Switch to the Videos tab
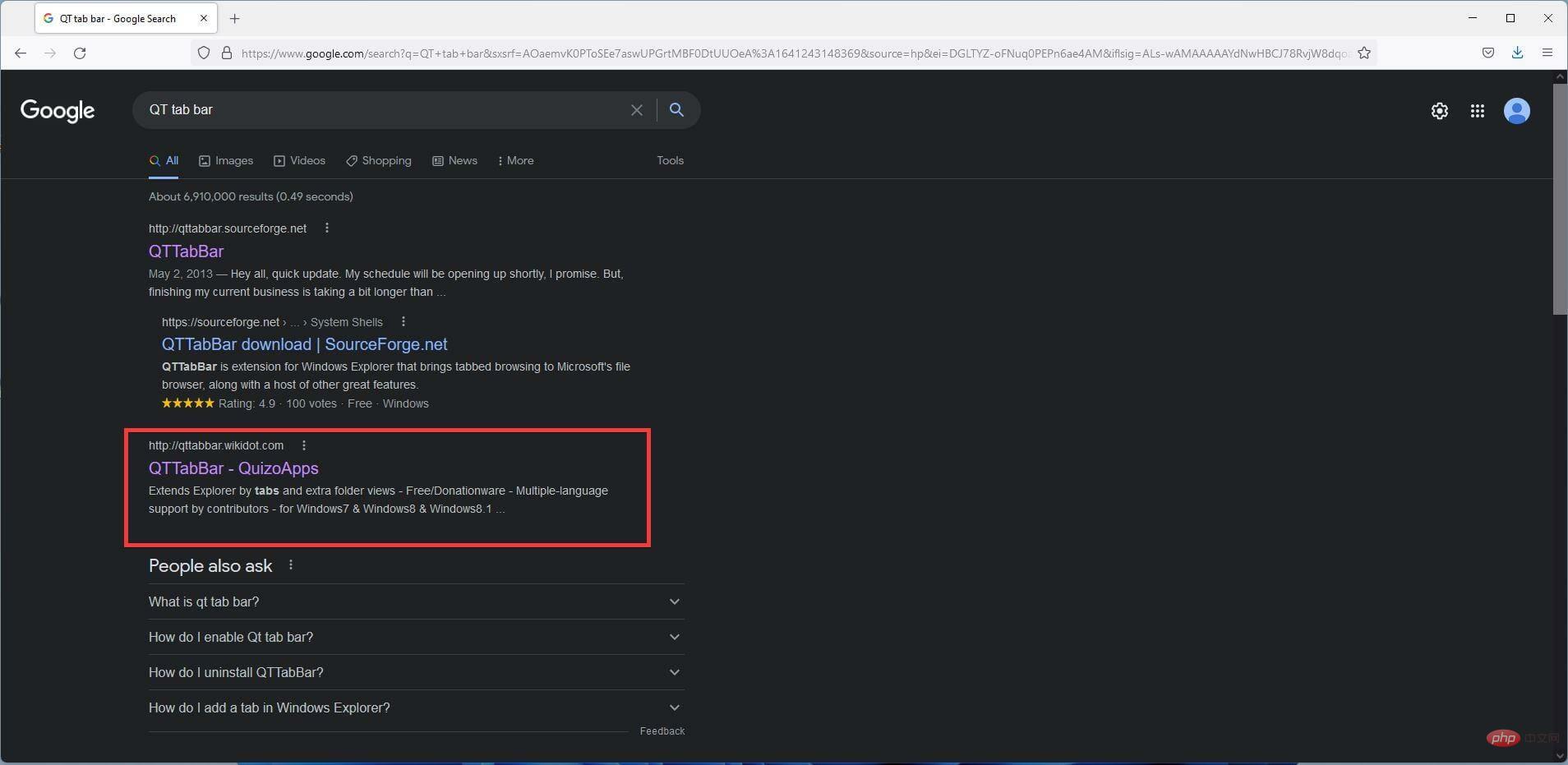Image resolution: width=1568 pixels, height=765 pixels. coord(299,160)
